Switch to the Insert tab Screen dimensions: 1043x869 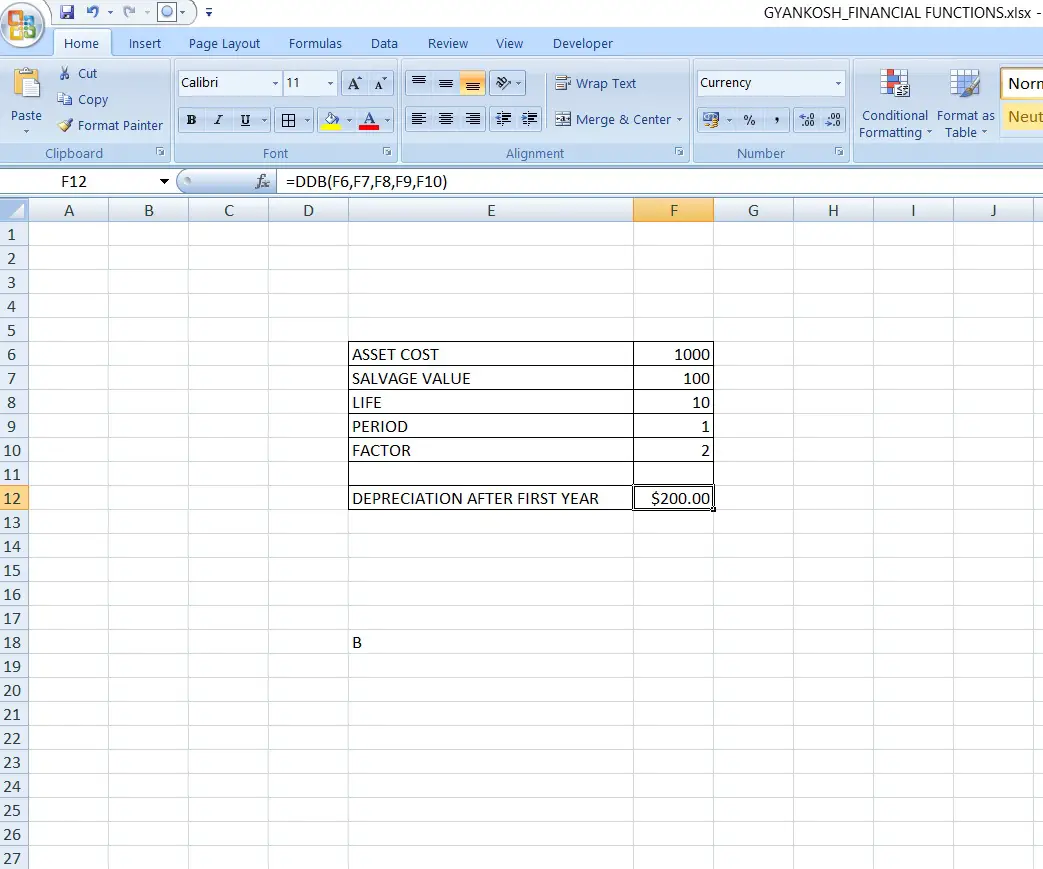coord(144,43)
